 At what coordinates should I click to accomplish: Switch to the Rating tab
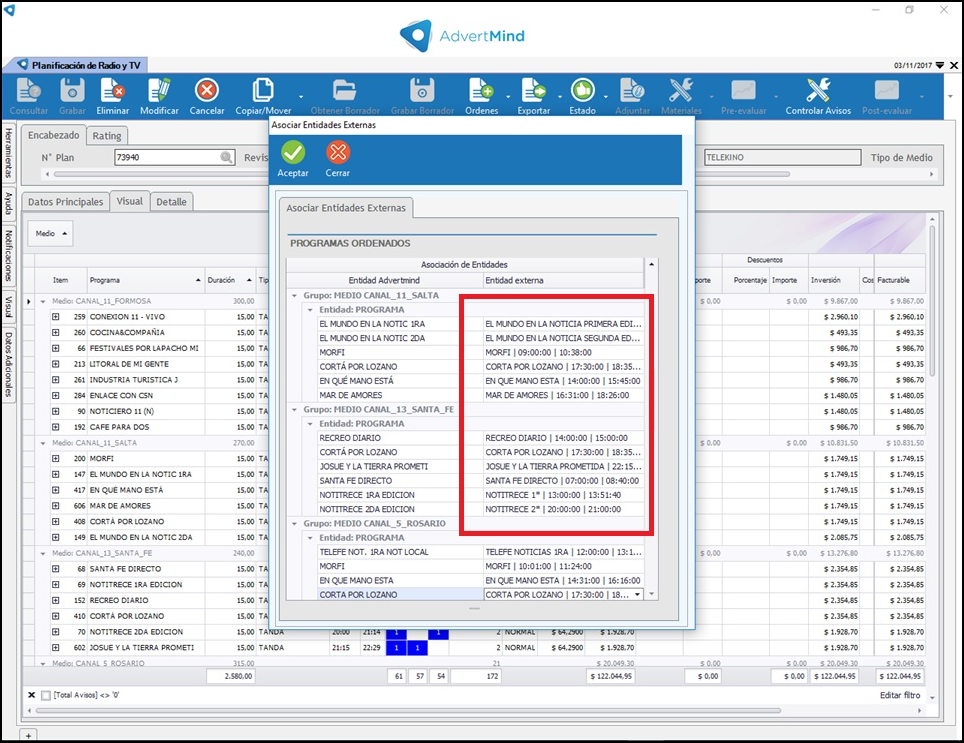107,136
